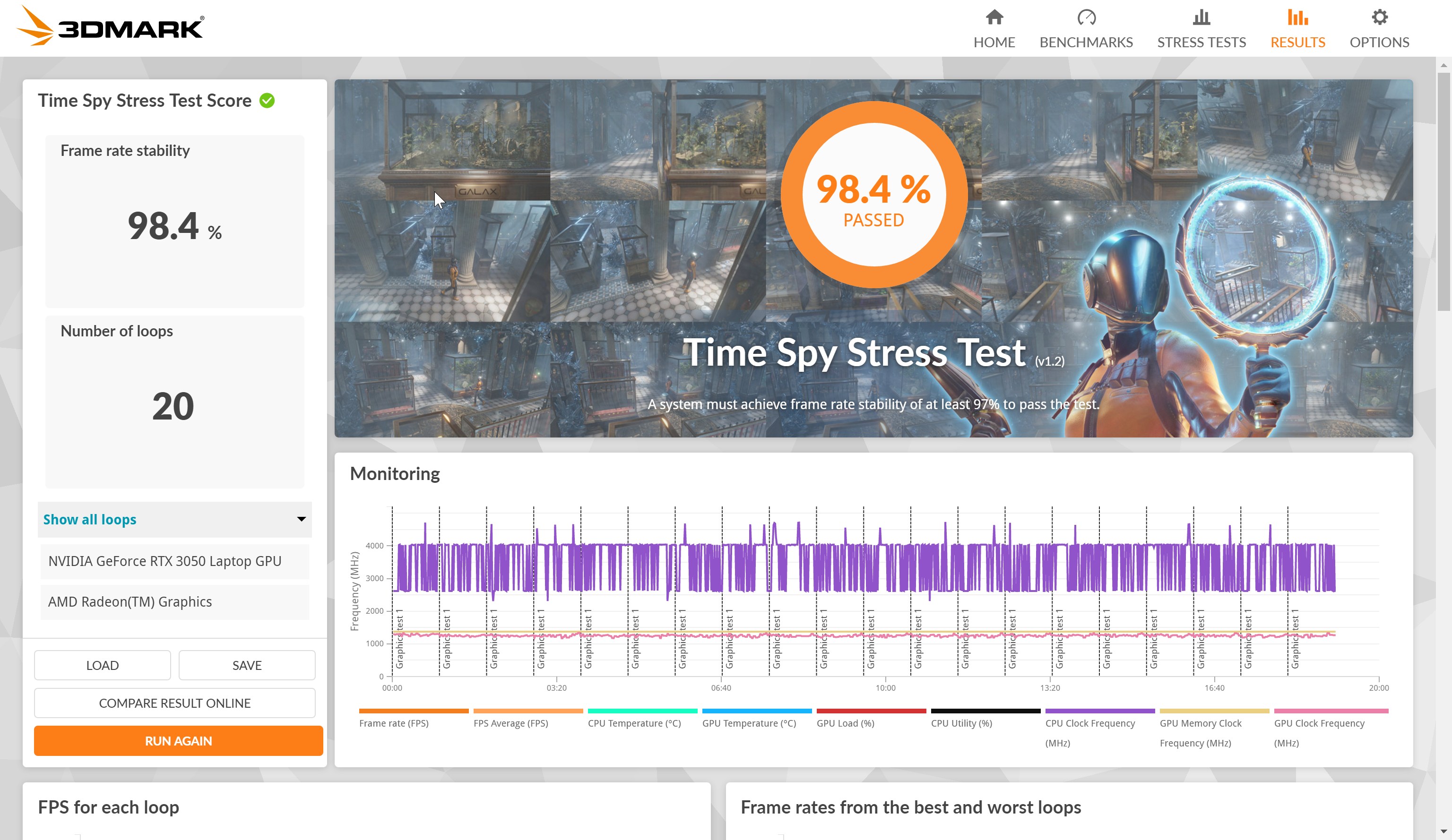Toggle GPU Temperature legend swatch
Screen dimensions: 1452x840
pos(757,711)
